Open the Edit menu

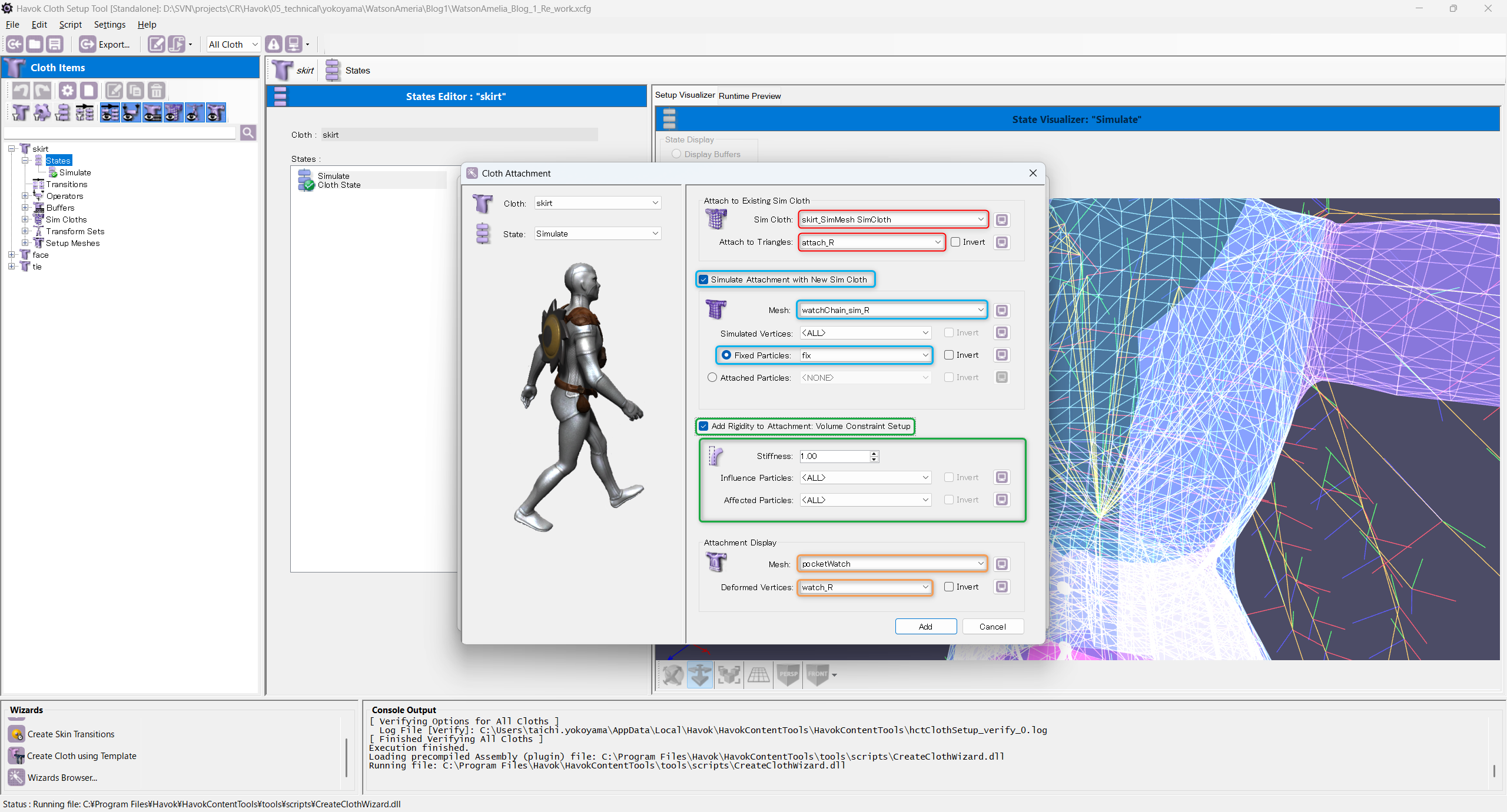[39, 25]
